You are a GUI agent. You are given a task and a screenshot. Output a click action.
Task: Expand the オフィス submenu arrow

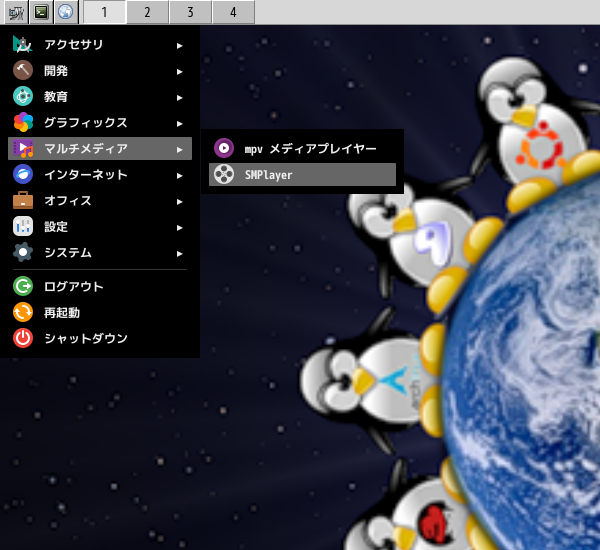pyautogui.click(x=179, y=202)
